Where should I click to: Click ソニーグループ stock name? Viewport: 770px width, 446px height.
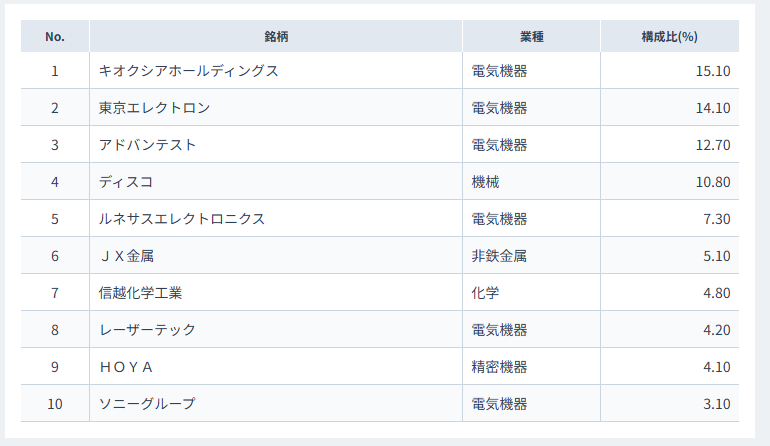coord(147,404)
